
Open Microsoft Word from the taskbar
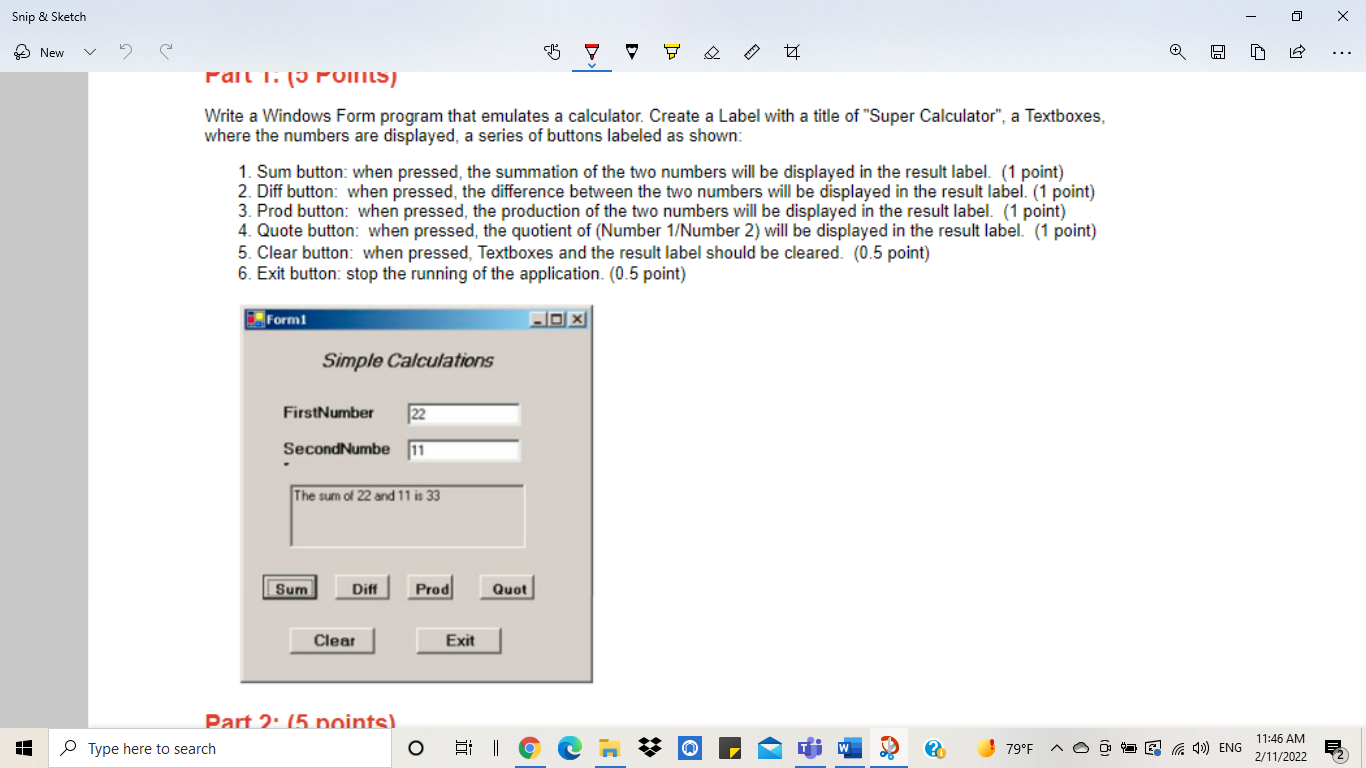849,748
